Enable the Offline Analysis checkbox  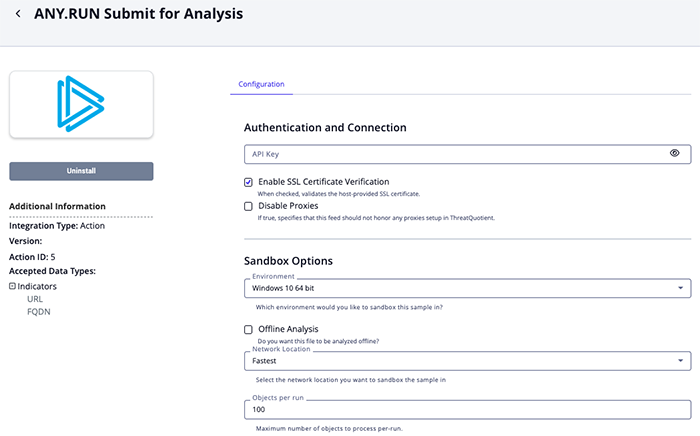pos(248,329)
